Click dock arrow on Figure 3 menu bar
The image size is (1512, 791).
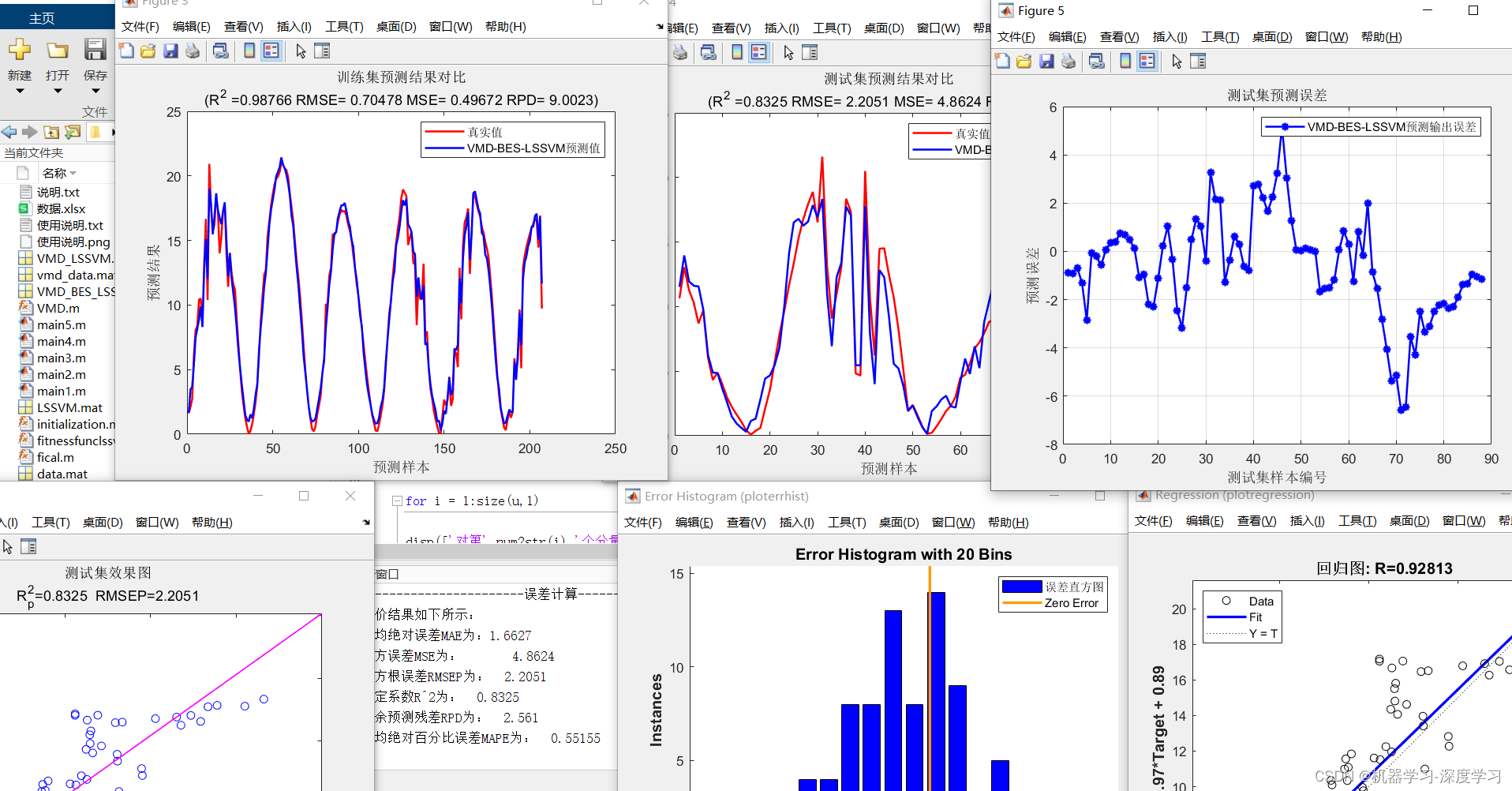[660, 27]
